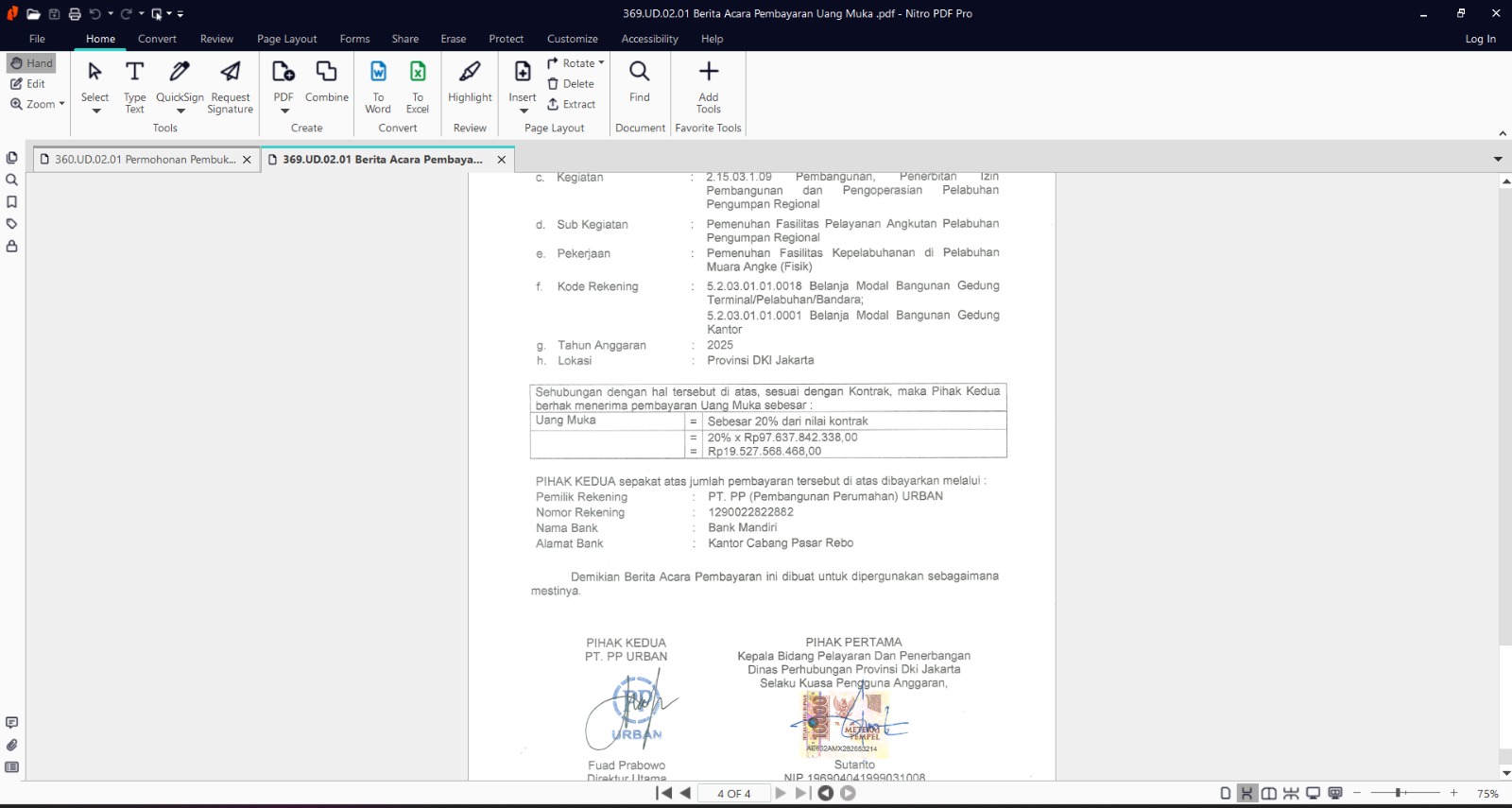Edit the document with the Edit tool
Image resolution: width=1512 pixels, height=808 pixels.
click(28, 84)
